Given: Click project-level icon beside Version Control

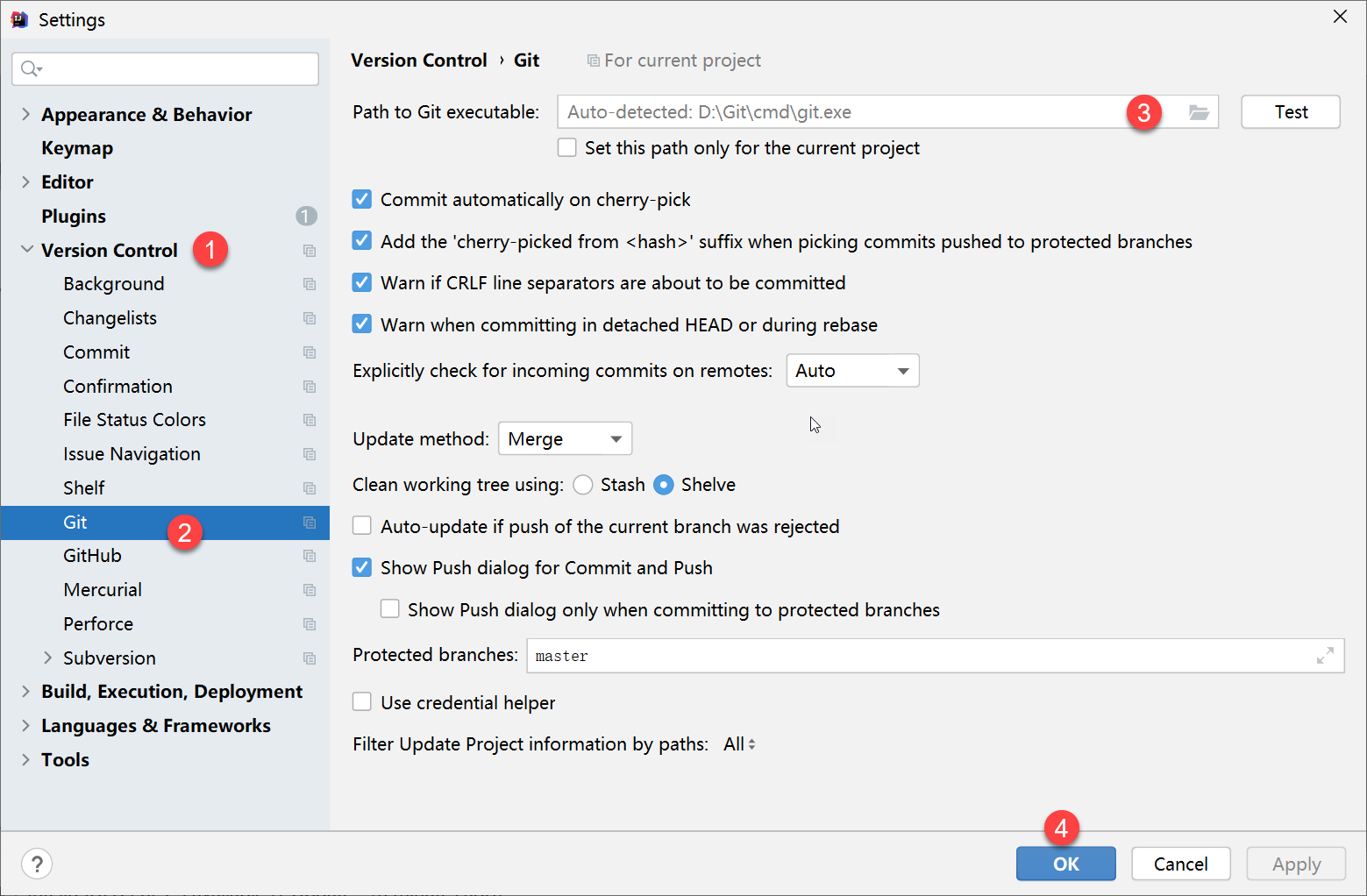Looking at the screenshot, I should (x=310, y=251).
